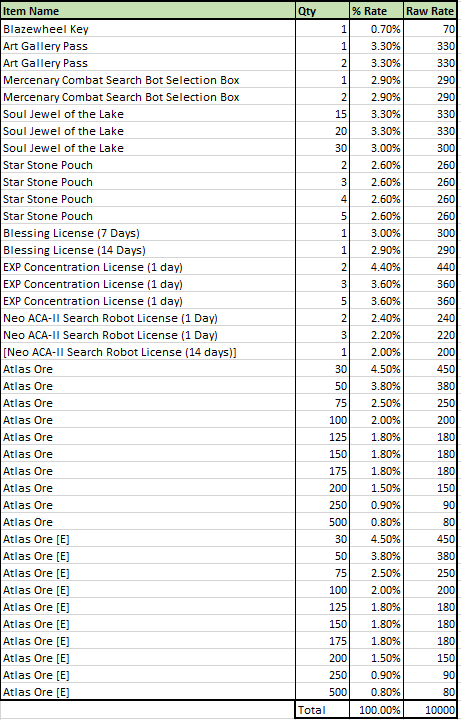Click the raw rate 240 cell
Screen dimensions: 461x720
tap(430, 318)
